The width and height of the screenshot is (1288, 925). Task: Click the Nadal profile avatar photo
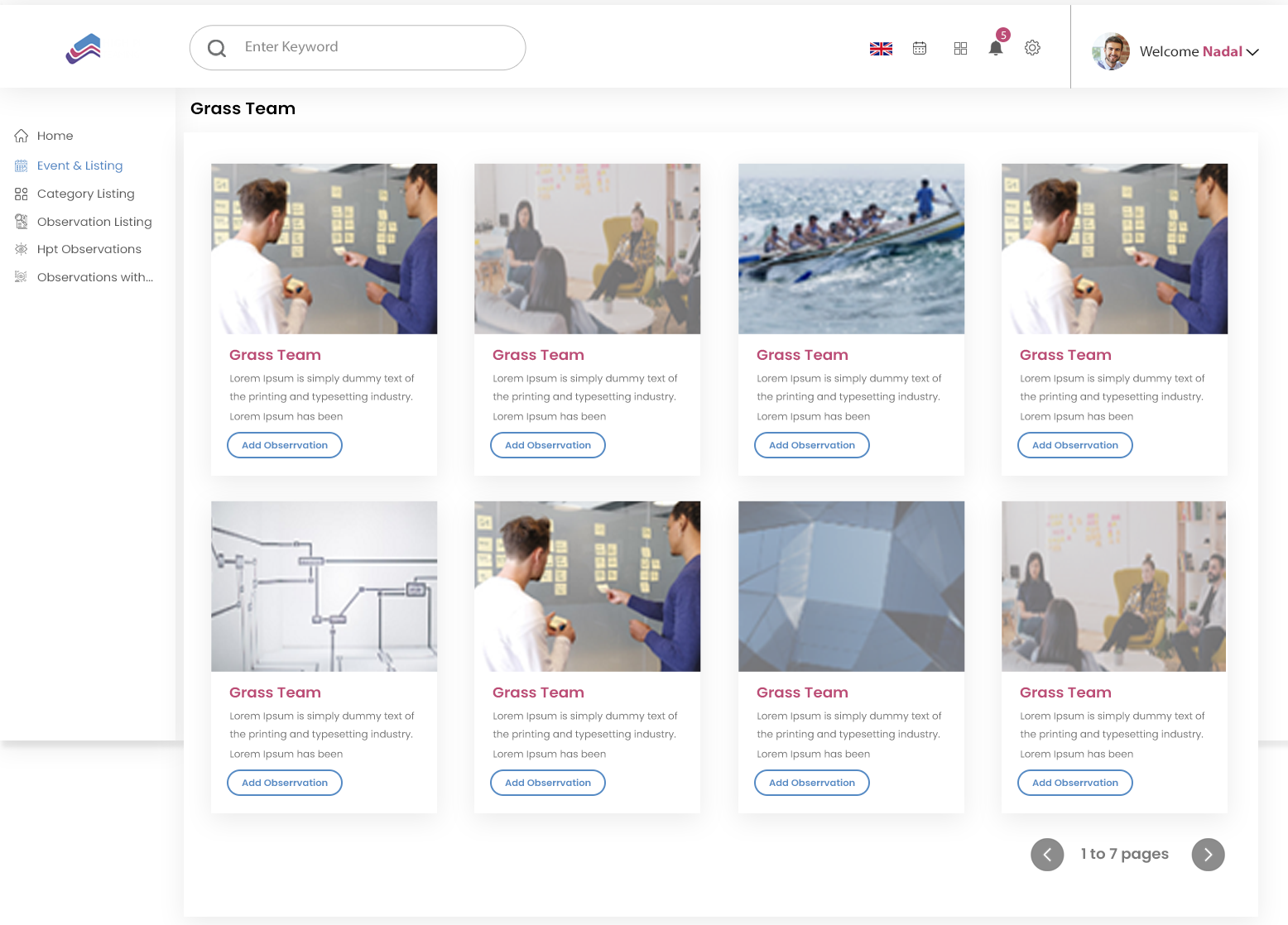[x=1110, y=51]
